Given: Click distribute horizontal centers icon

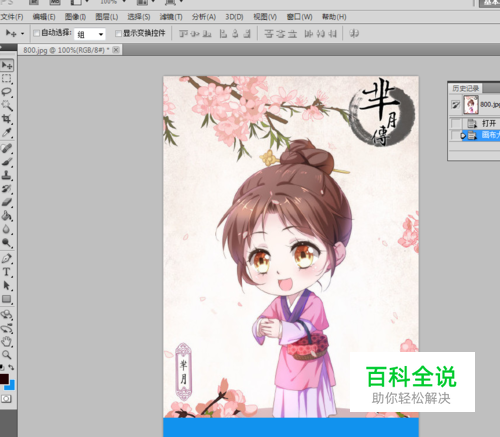Looking at the screenshot, I should tap(321, 34).
